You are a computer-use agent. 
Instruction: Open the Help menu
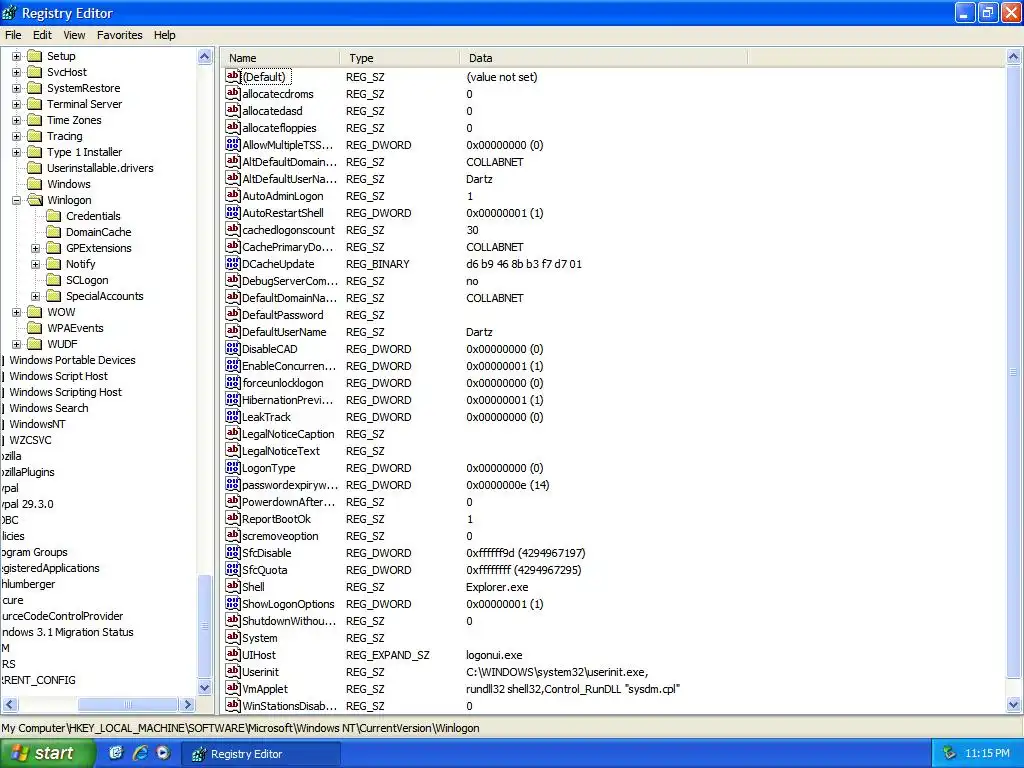click(165, 35)
